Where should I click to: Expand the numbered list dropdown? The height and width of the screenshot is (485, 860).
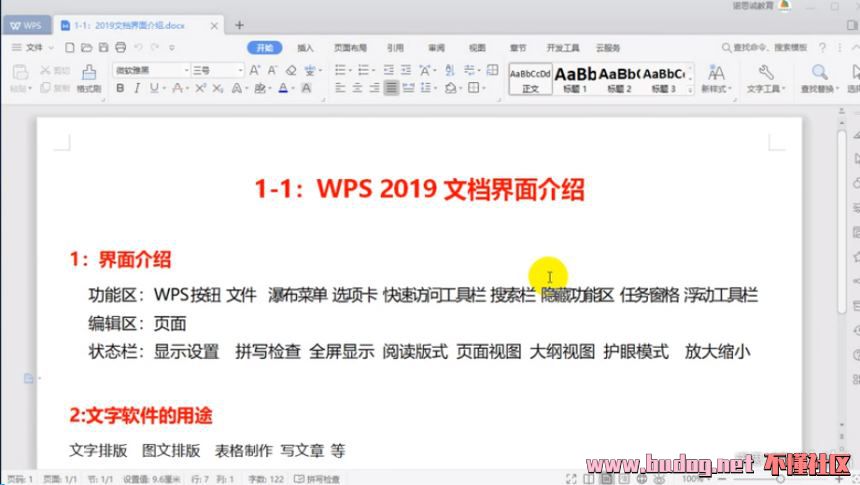click(373, 70)
